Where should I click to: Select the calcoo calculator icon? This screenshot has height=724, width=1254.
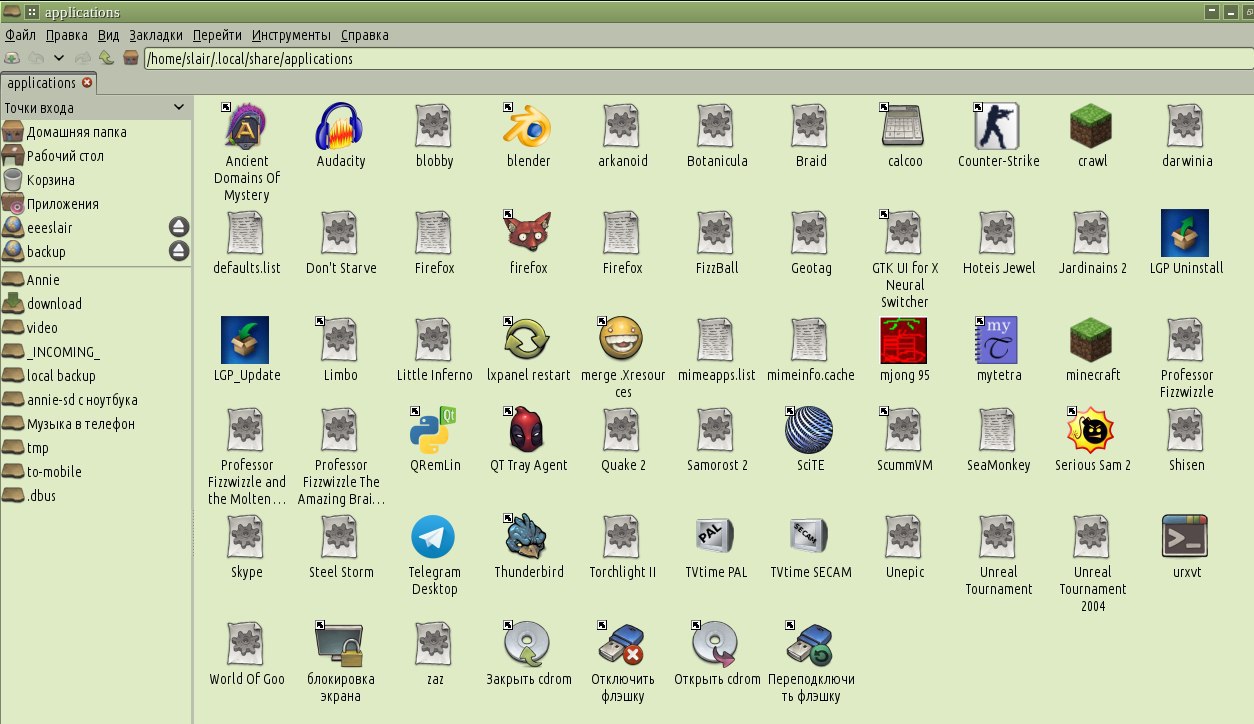tap(904, 126)
